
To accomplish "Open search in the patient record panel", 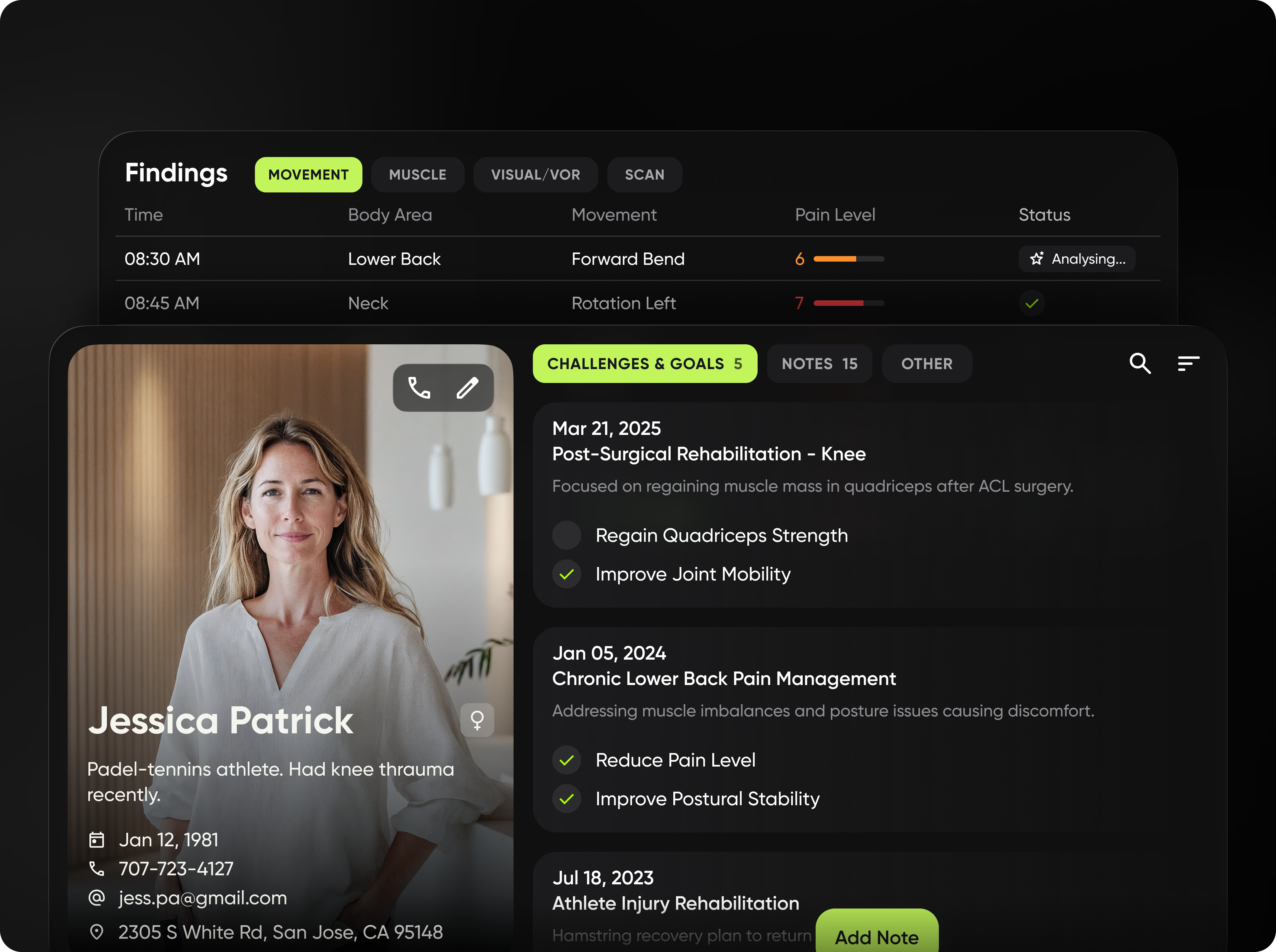I will pos(1140,364).
